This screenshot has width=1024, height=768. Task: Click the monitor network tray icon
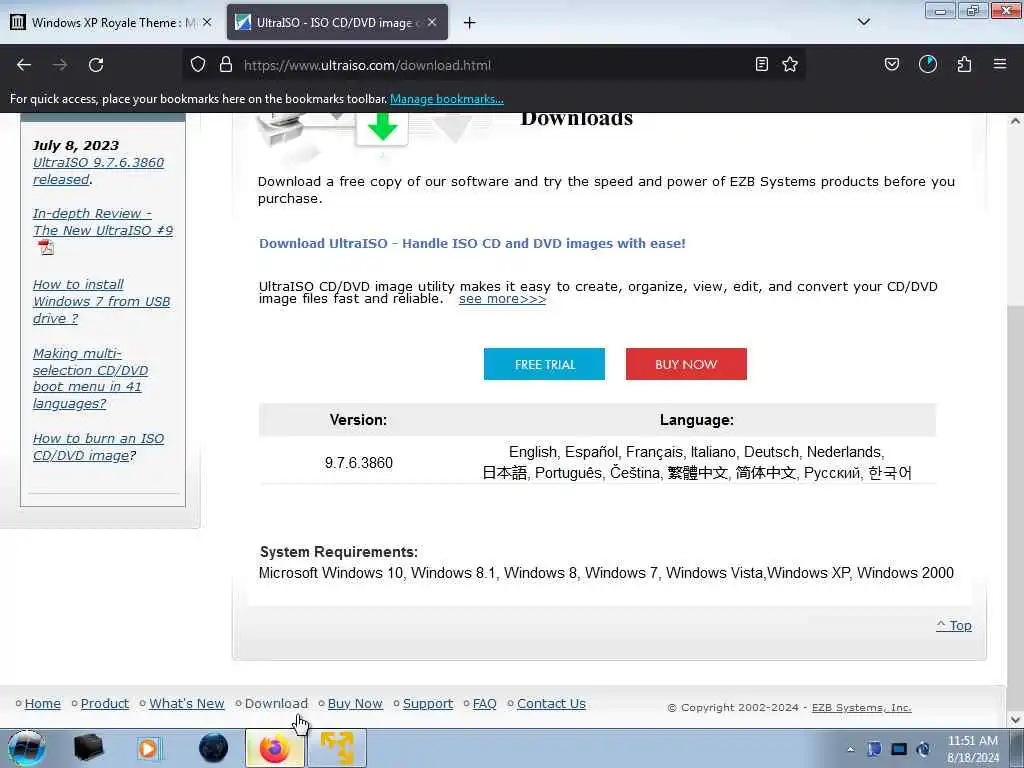pyautogui.click(x=899, y=749)
